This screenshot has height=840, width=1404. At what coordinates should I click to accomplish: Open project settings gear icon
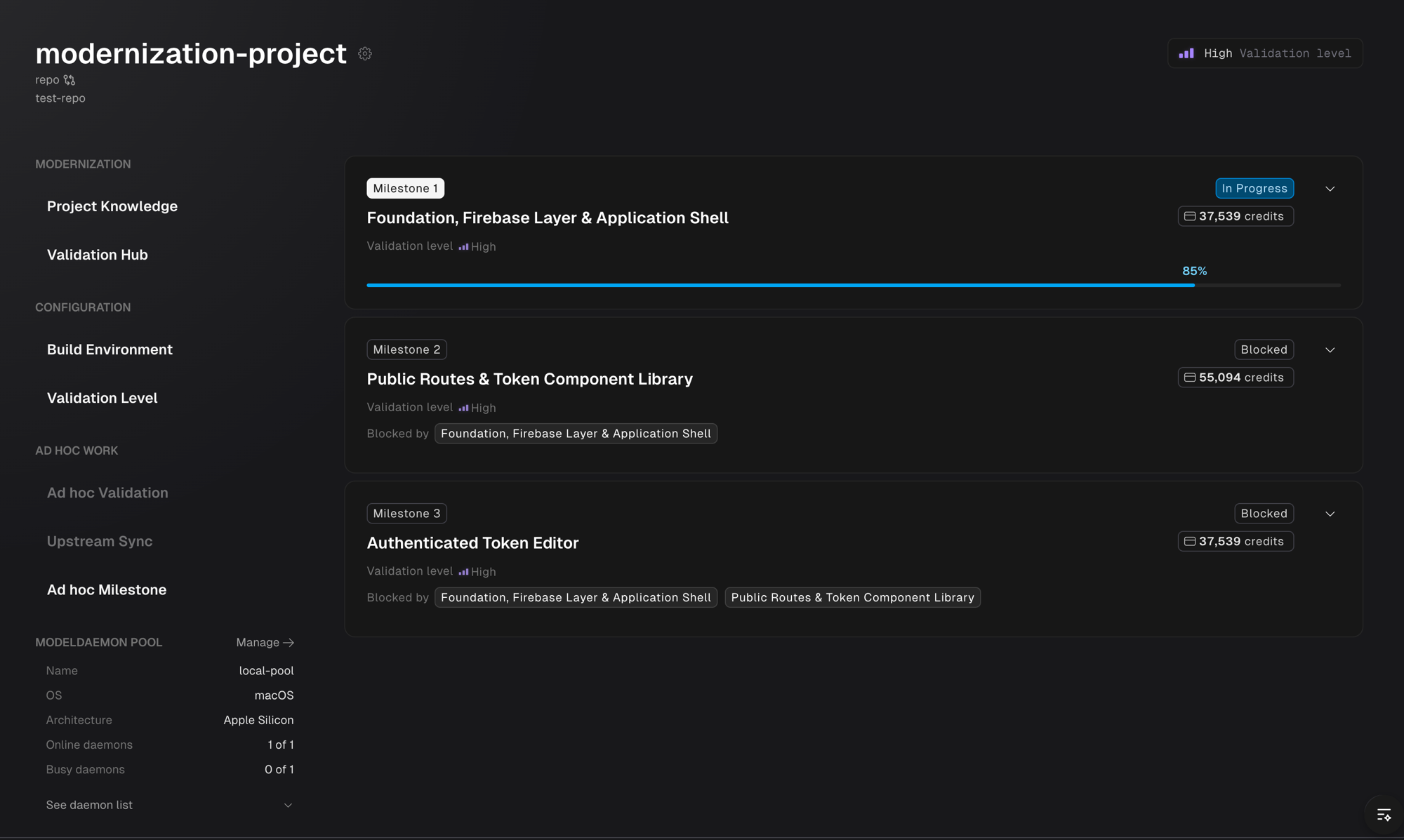click(x=364, y=53)
